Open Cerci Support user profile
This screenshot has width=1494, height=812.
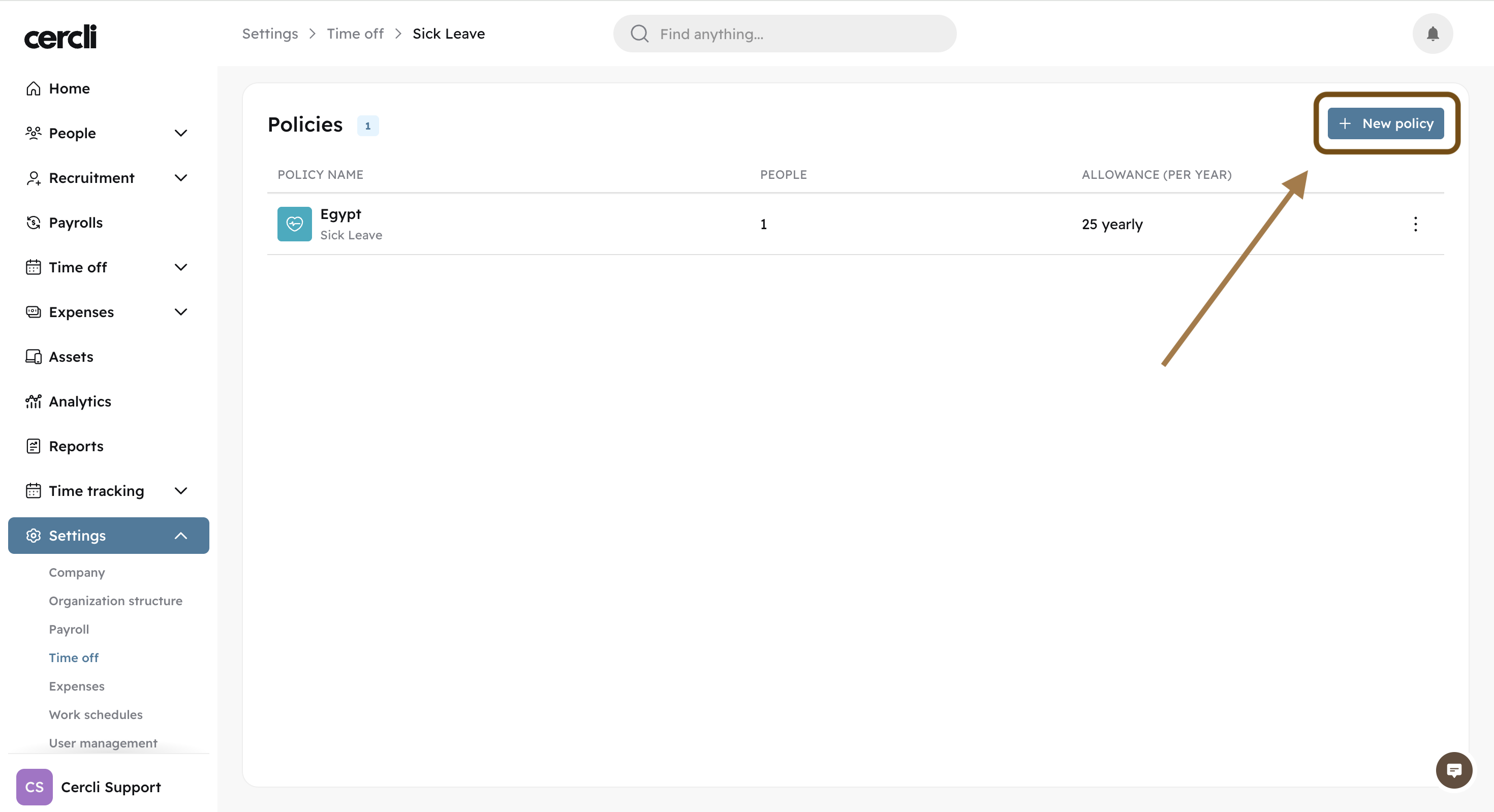click(x=110, y=787)
